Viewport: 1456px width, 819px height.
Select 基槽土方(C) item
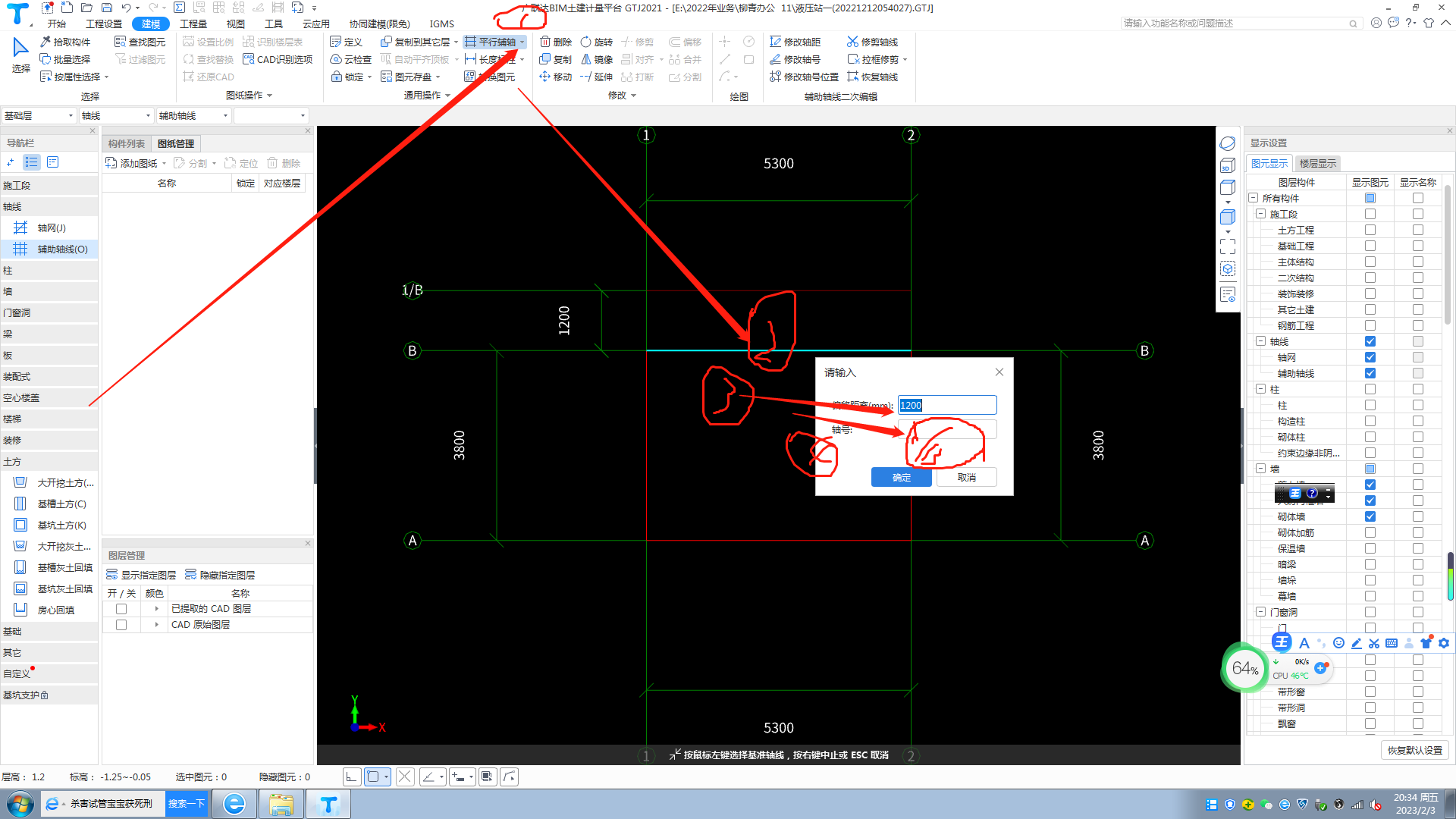[x=50, y=504]
